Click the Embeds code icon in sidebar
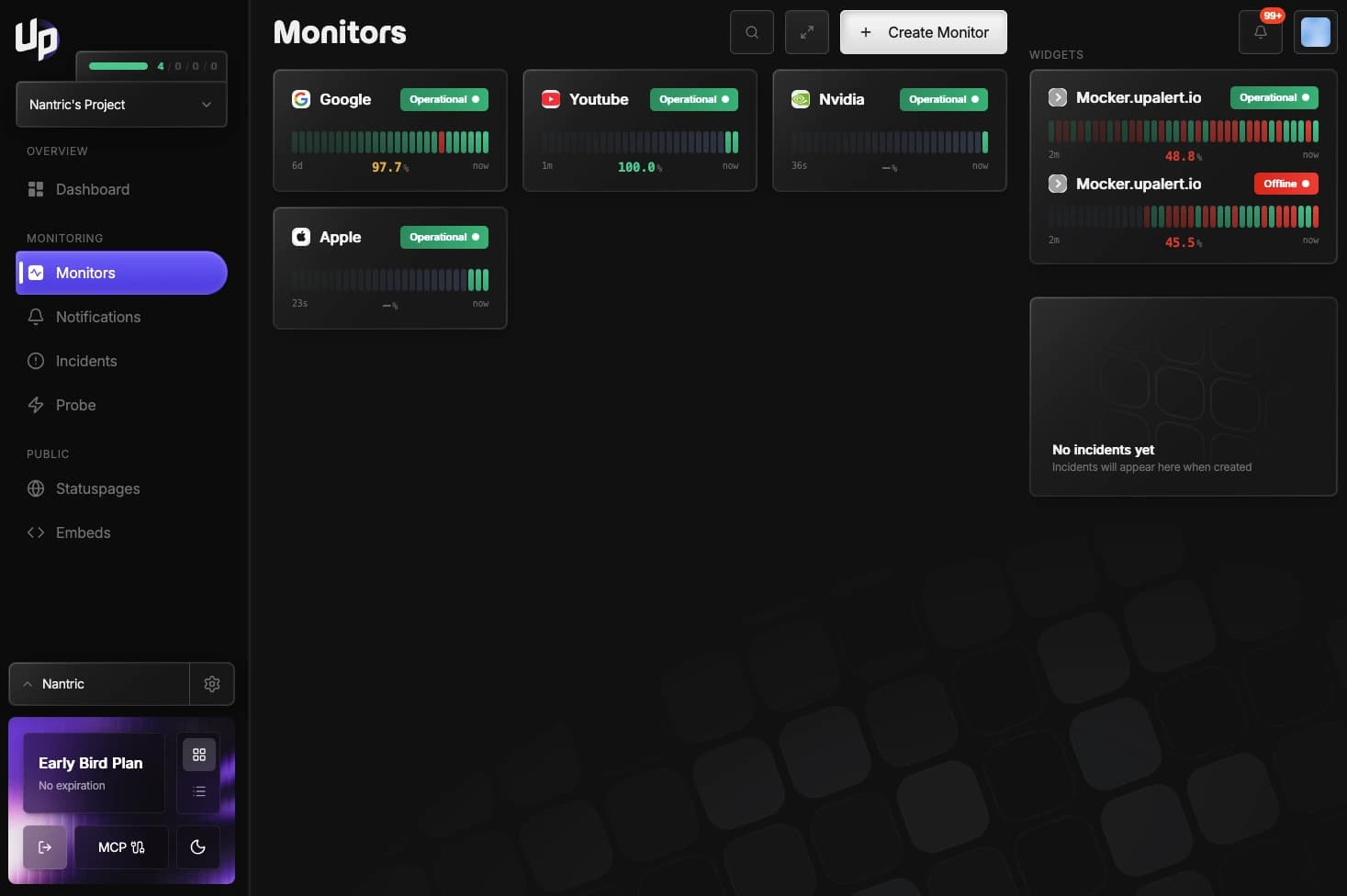 35,532
